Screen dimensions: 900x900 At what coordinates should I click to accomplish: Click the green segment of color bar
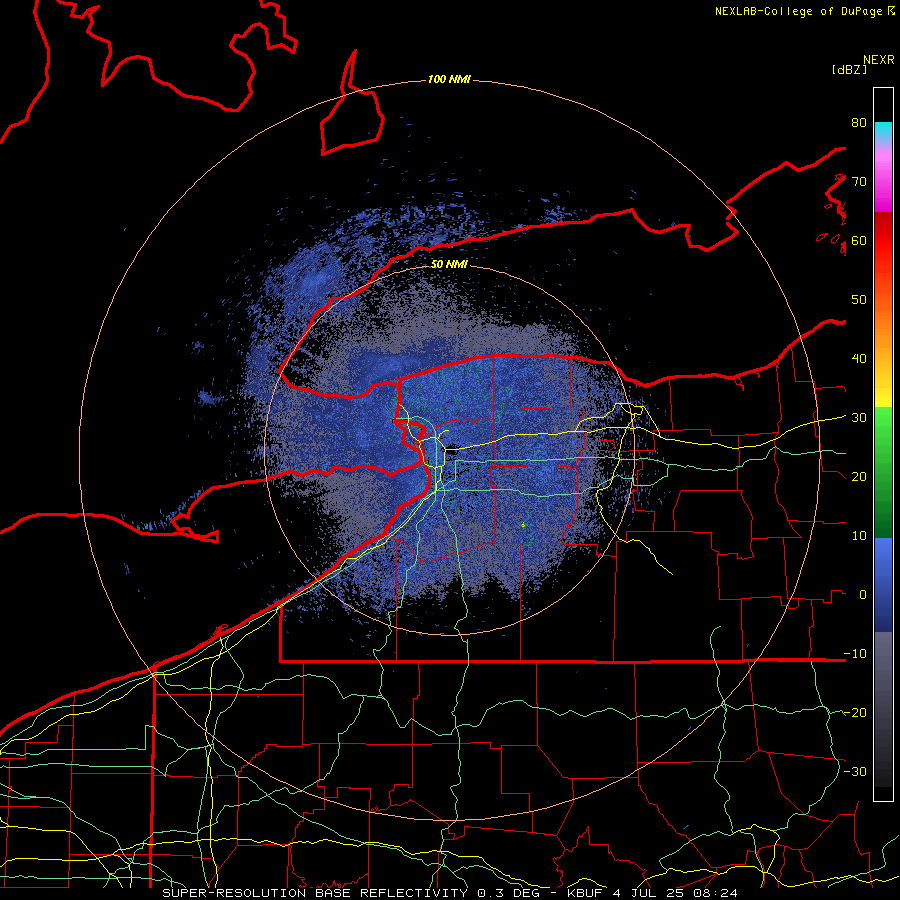[x=883, y=472]
